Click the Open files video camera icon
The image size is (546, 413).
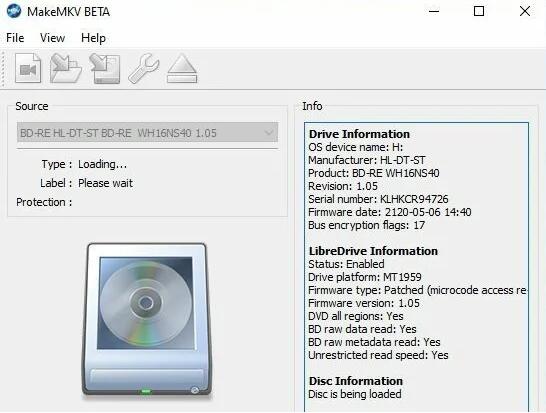[28, 68]
